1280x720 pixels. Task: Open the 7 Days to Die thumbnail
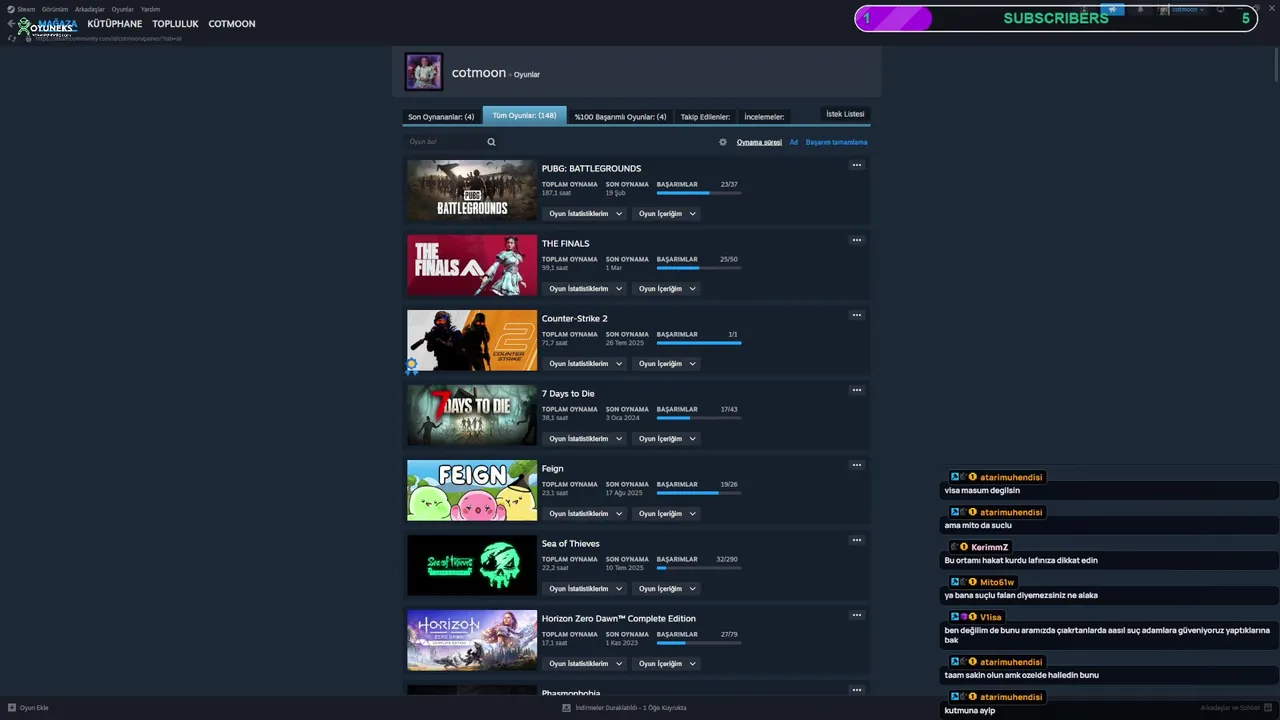472,415
